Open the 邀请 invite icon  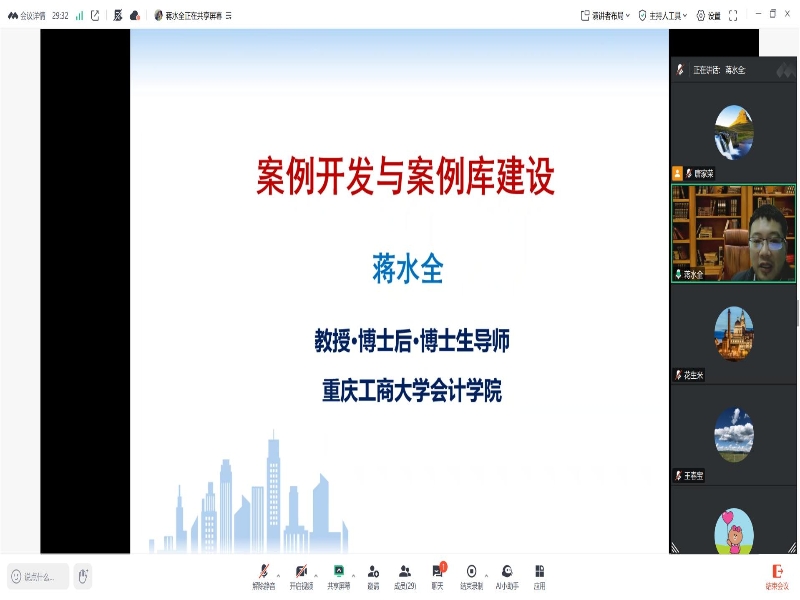click(x=372, y=570)
